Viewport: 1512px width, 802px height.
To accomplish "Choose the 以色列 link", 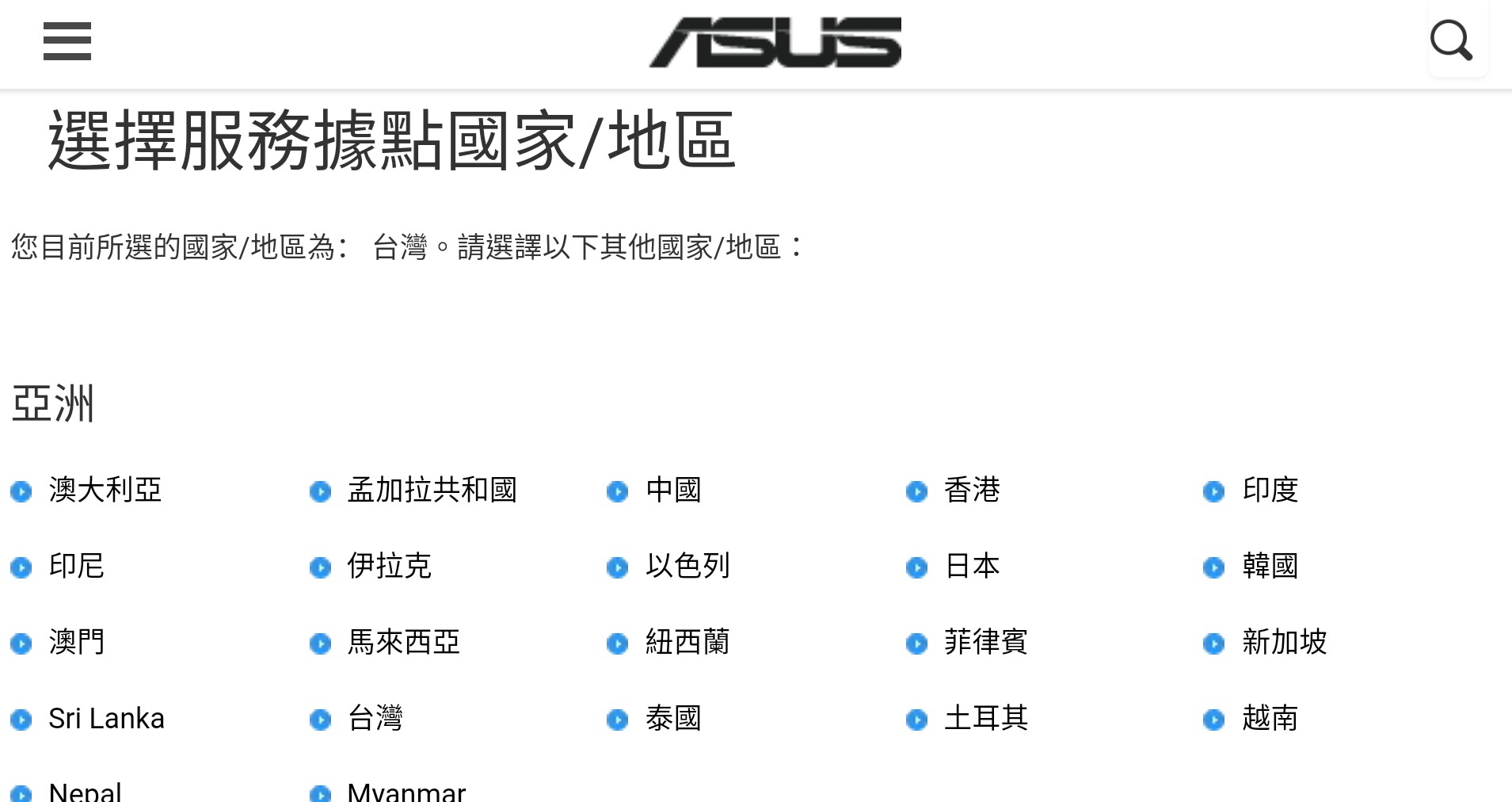I will click(687, 567).
